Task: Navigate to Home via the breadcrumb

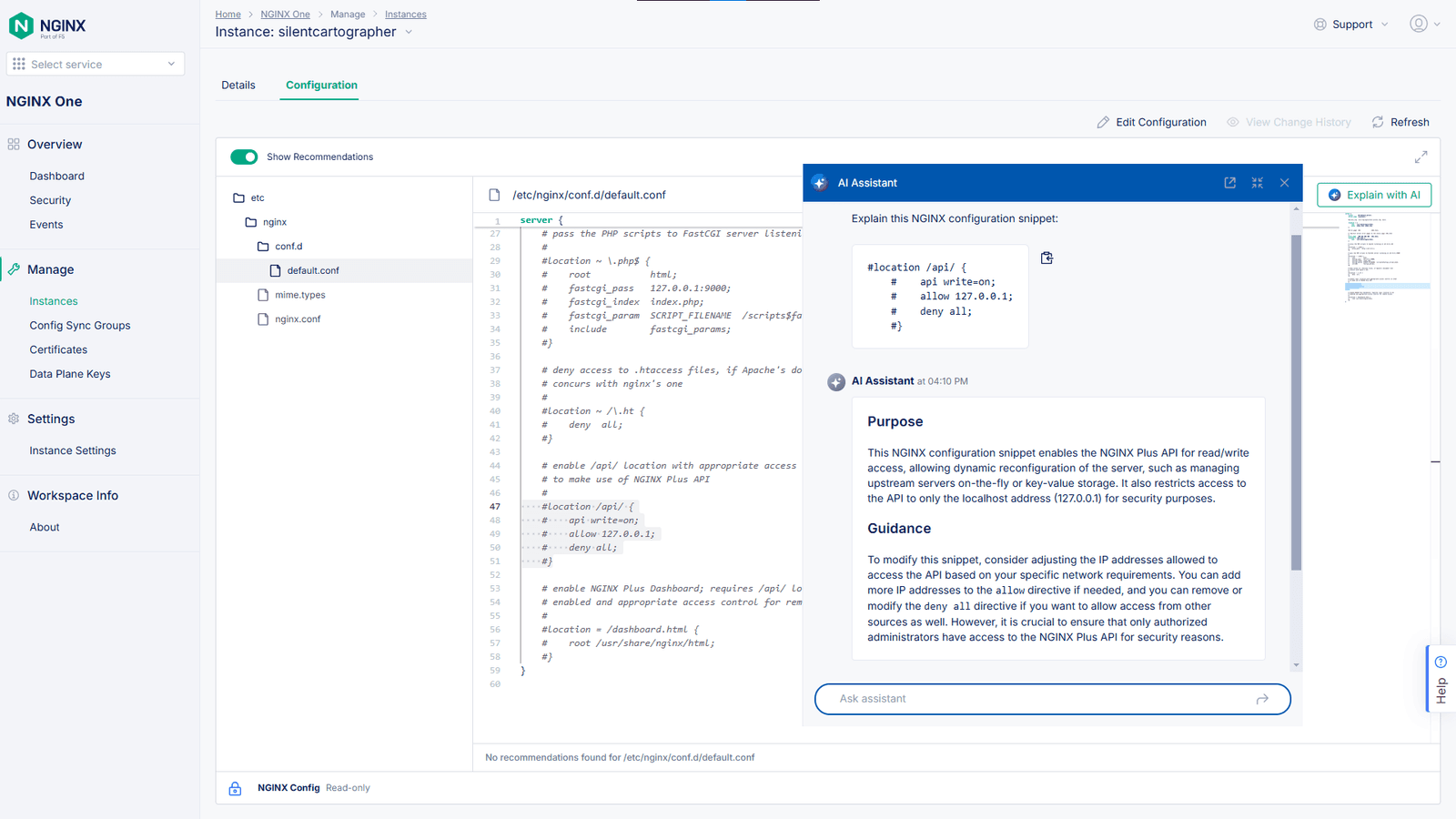Action: click(x=227, y=14)
